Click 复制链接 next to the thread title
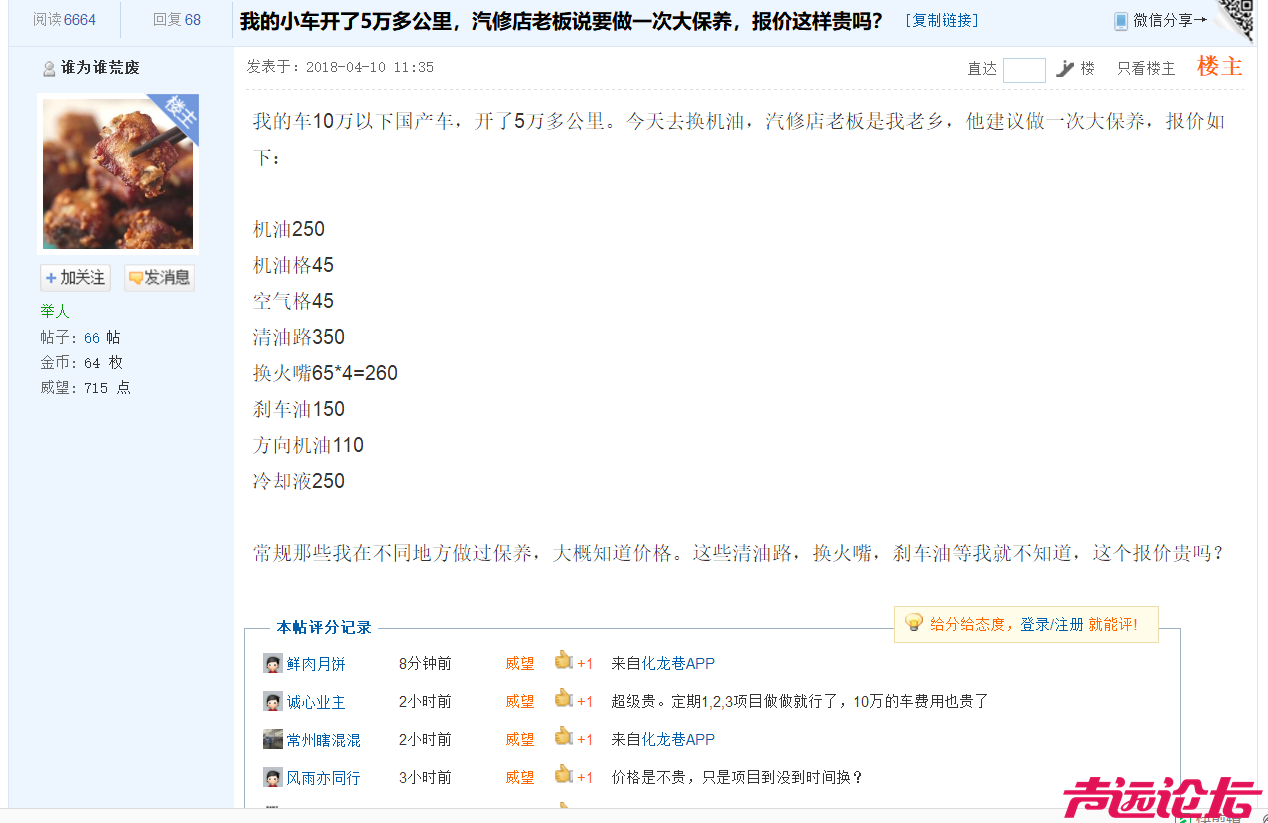The height and width of the screenshot is (823, 1268). pos(940,20)
